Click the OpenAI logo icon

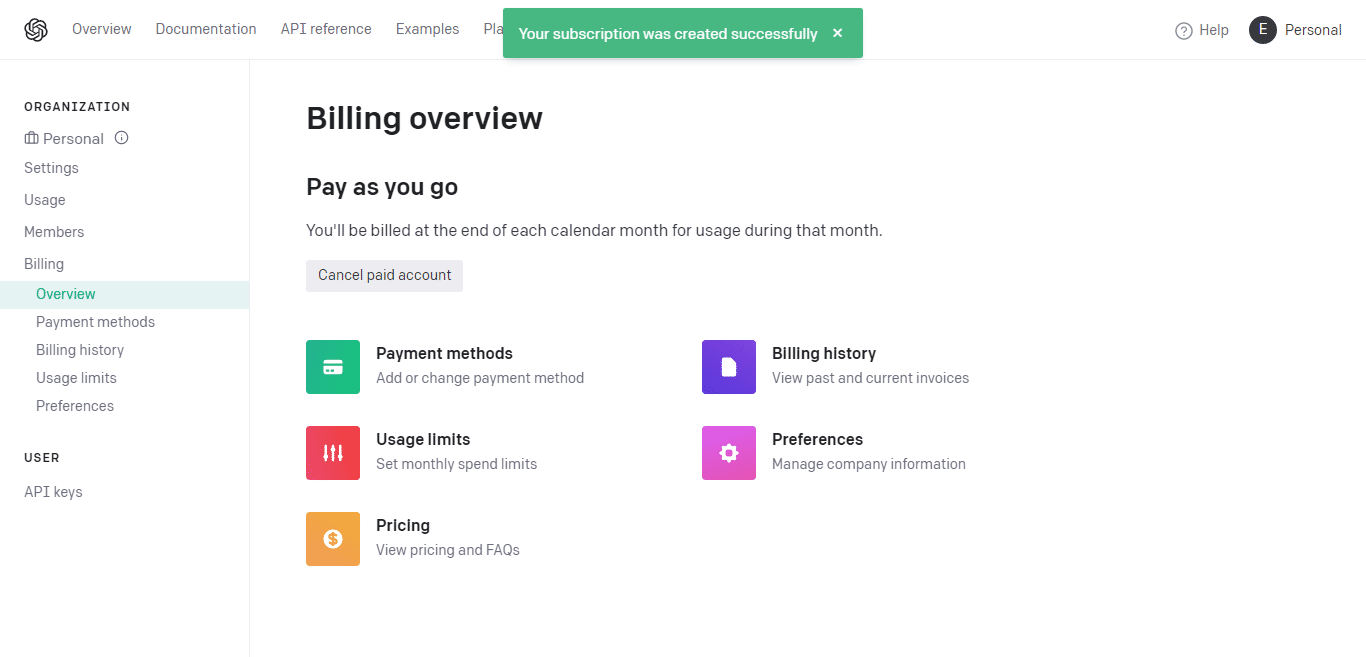pos(36,30)
